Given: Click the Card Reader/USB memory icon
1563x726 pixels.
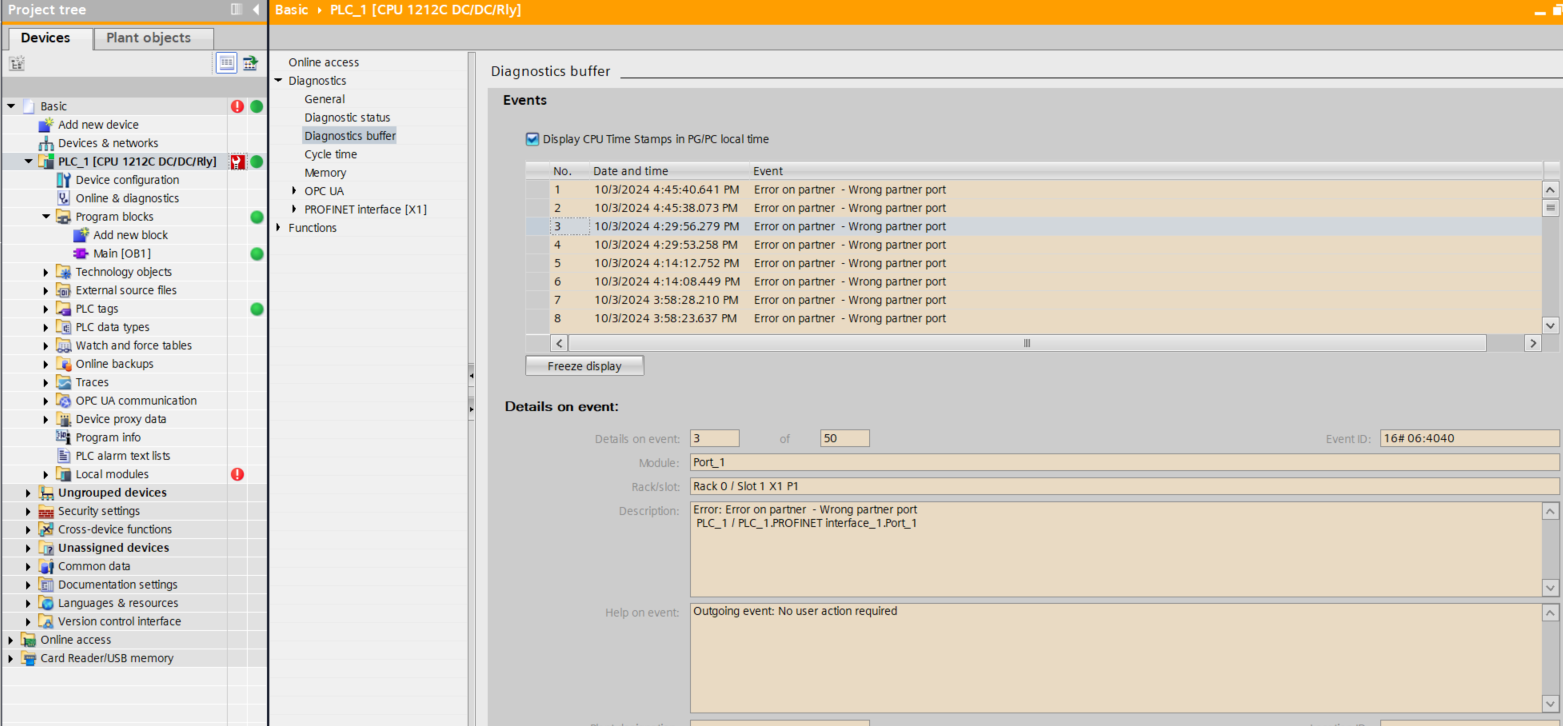Looking at the screenshot, I should (29, 658).
